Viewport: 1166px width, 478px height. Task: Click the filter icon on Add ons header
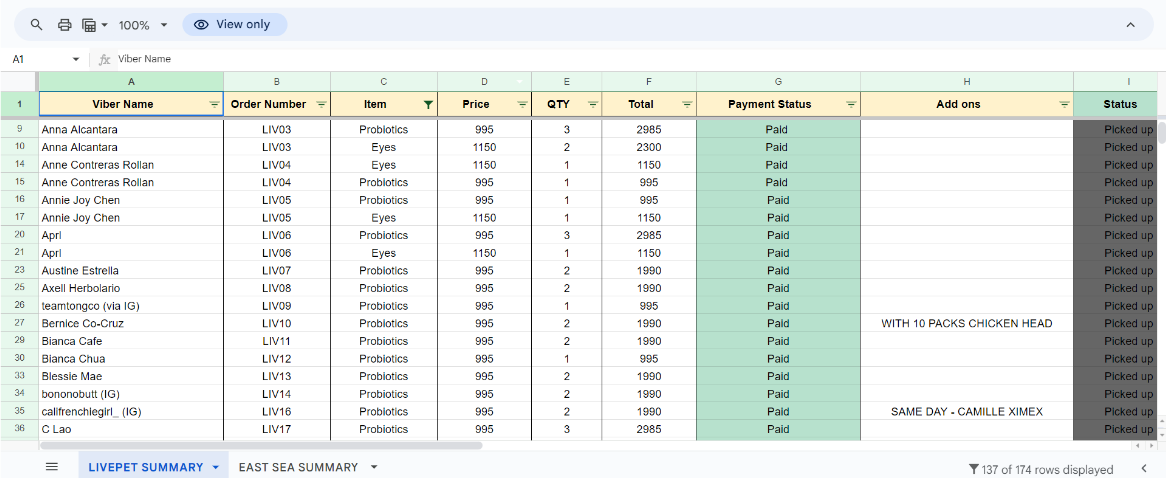tap(1064, 104)
